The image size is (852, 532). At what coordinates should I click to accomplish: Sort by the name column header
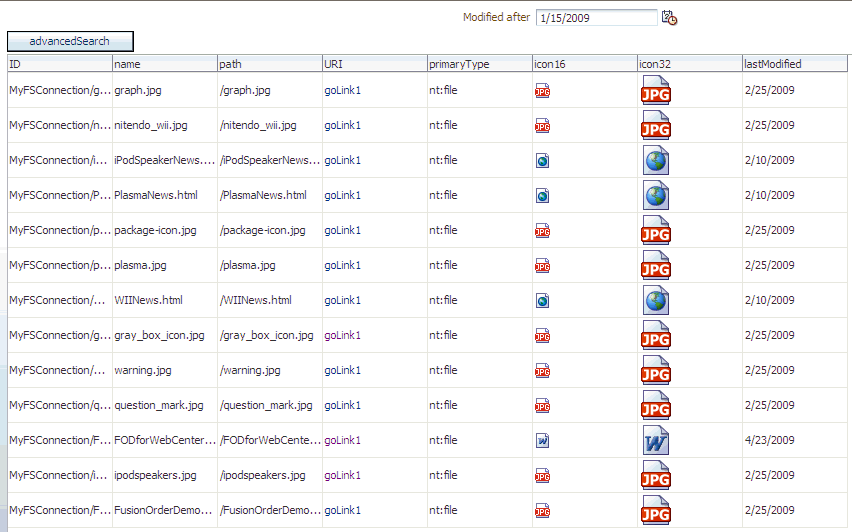pyautogui.click(x=165, y=64)
